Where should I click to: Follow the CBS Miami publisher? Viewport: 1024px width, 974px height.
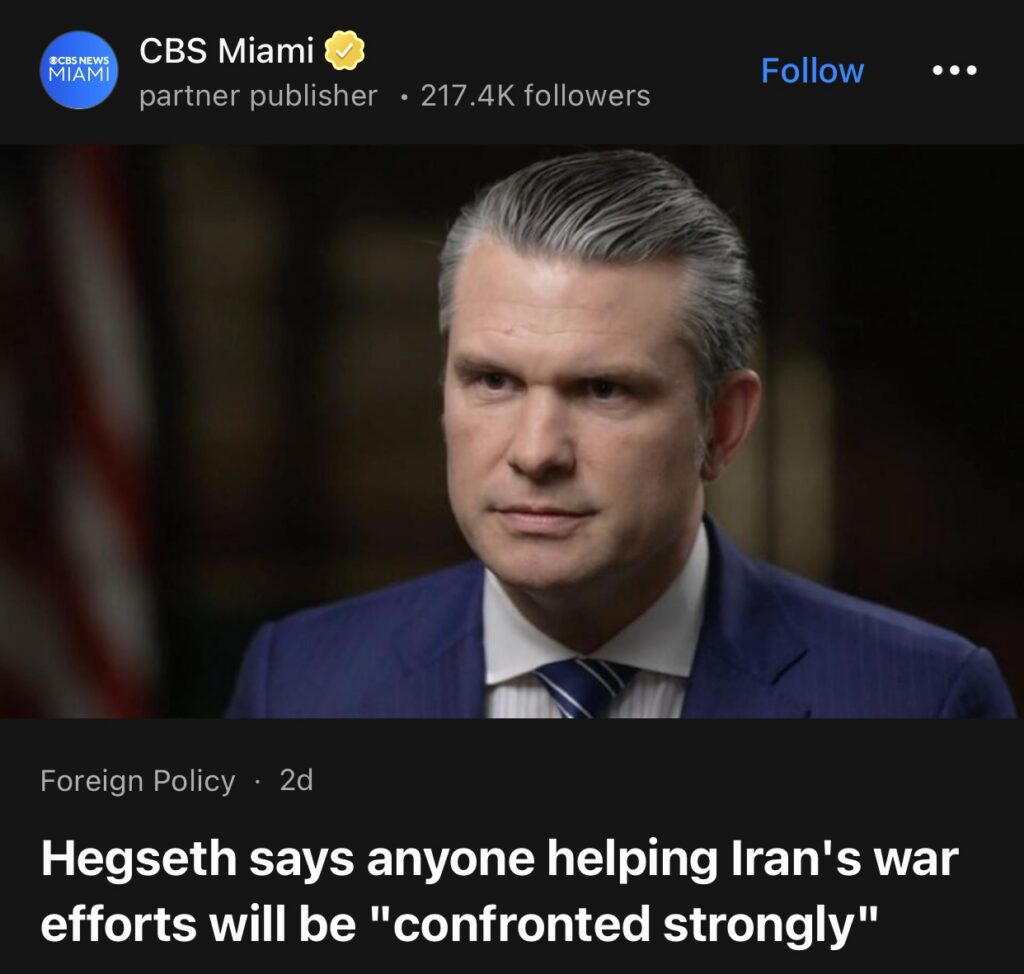click(812, 70)
